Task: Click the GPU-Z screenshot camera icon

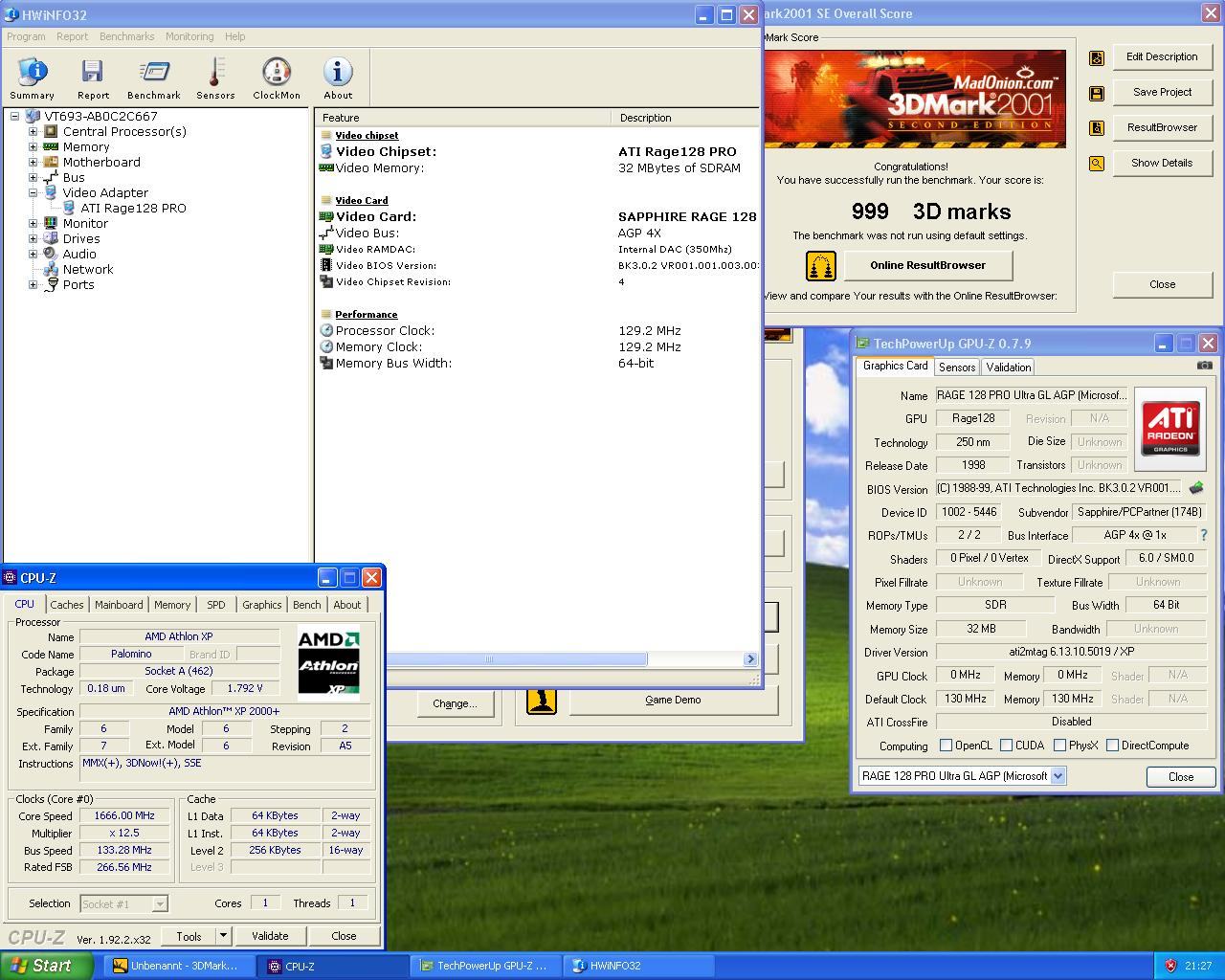Action: [x=1205, y=366]
